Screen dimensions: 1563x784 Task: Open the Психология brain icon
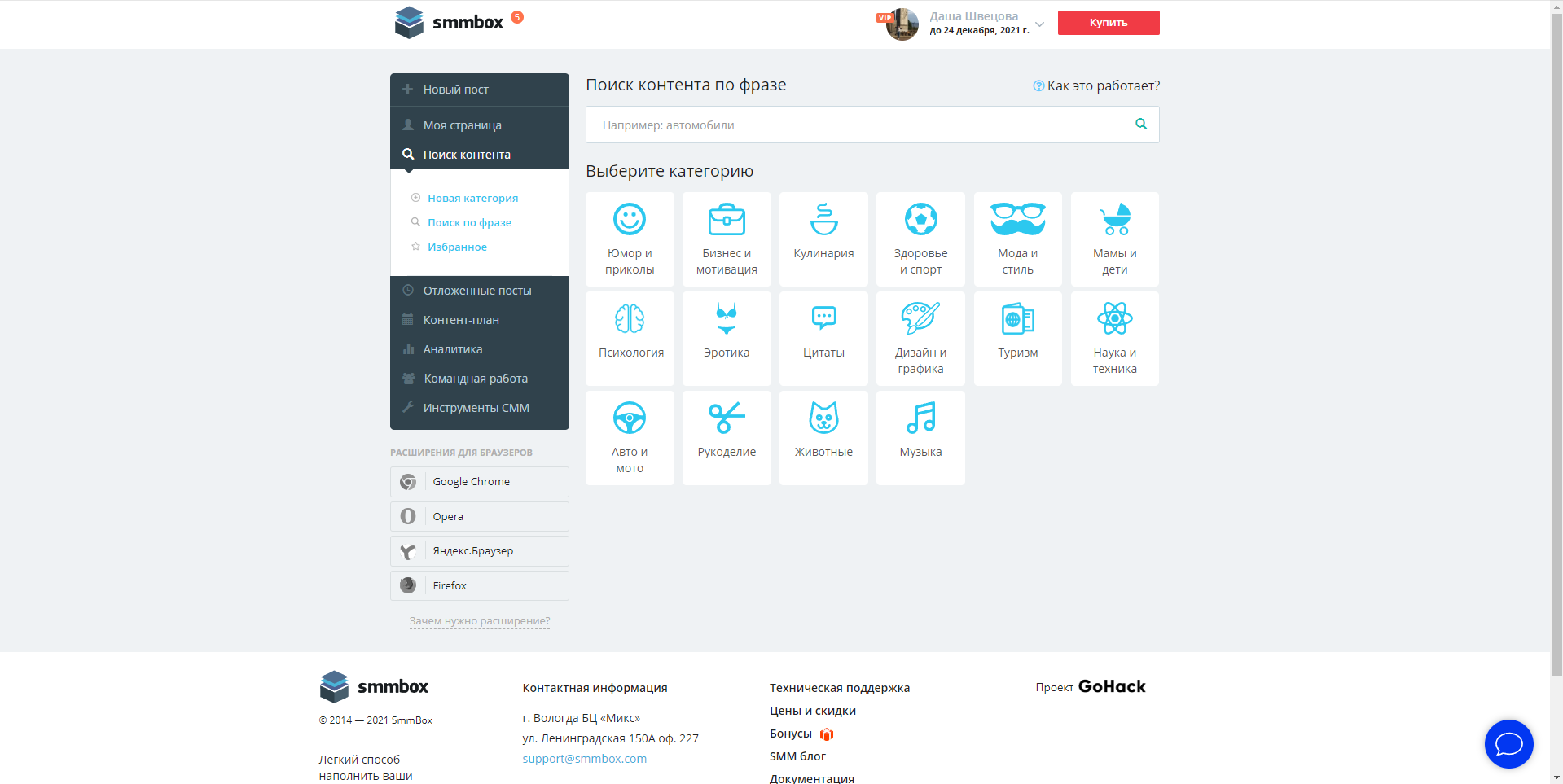630,318
